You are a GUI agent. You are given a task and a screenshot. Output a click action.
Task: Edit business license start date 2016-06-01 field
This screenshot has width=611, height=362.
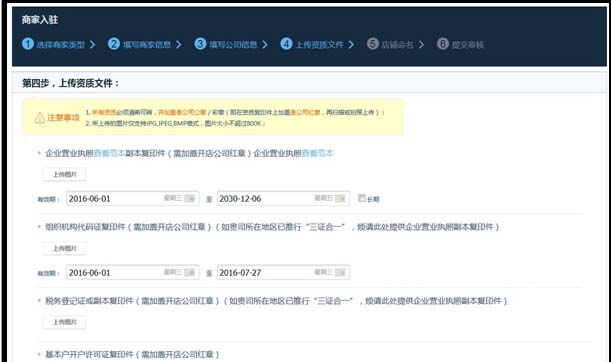133,198
